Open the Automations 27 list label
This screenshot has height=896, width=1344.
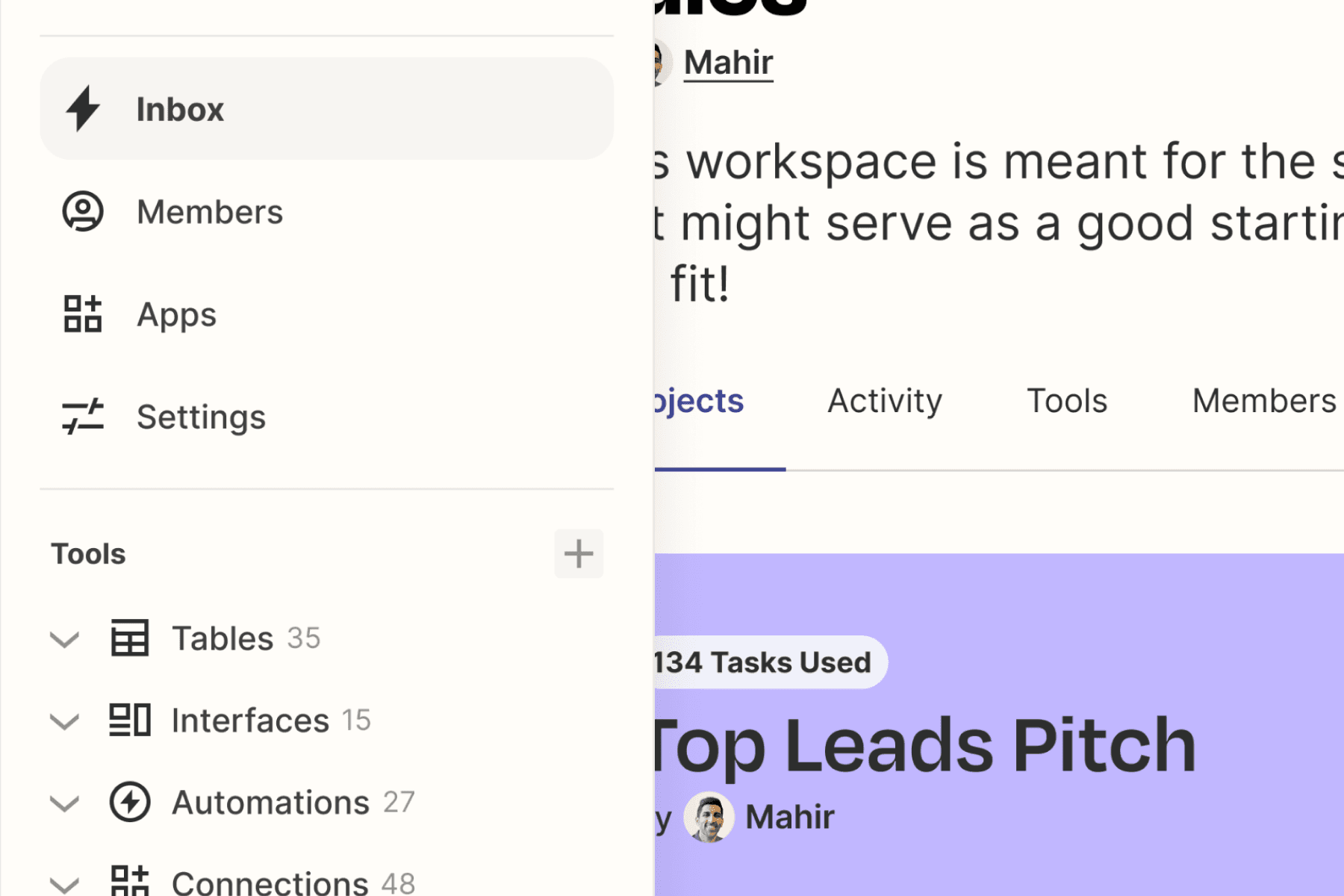click(293, 803)
